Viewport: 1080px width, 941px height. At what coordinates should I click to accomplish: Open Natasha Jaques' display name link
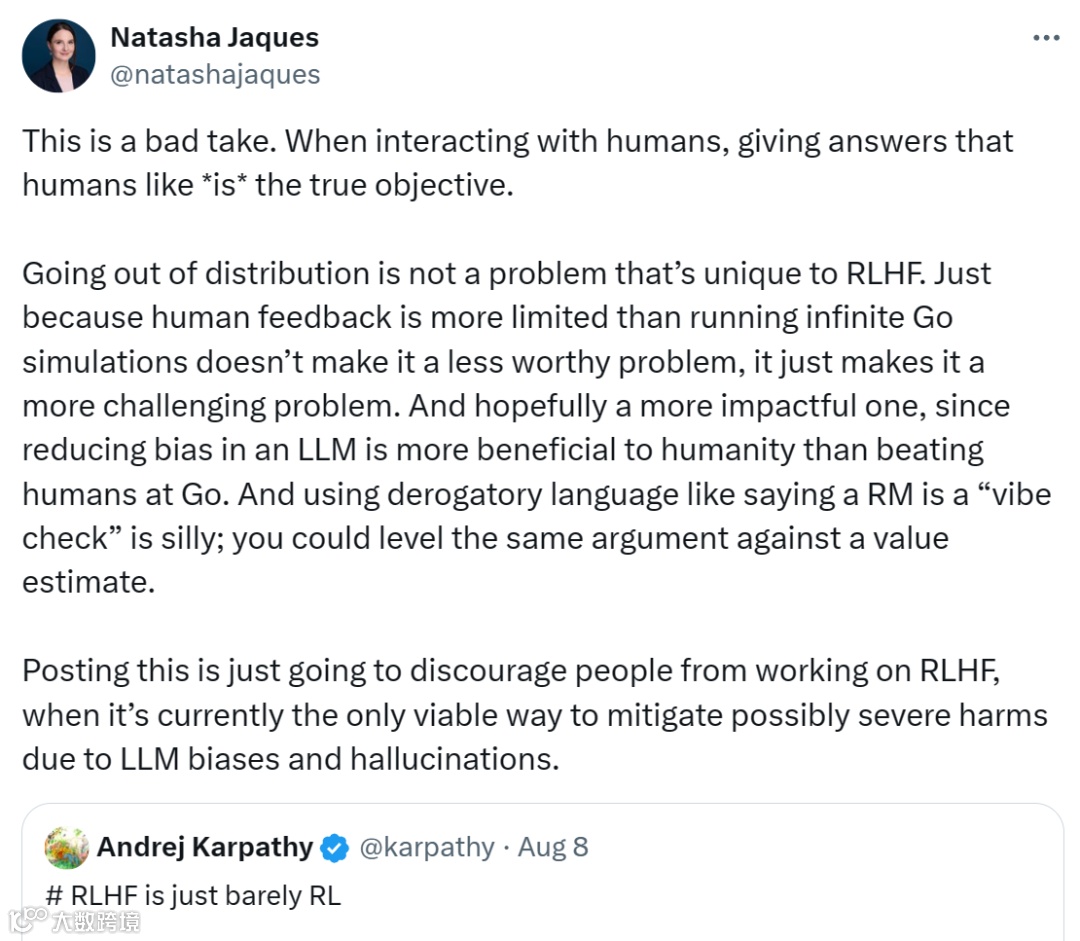tap(214, 38)
